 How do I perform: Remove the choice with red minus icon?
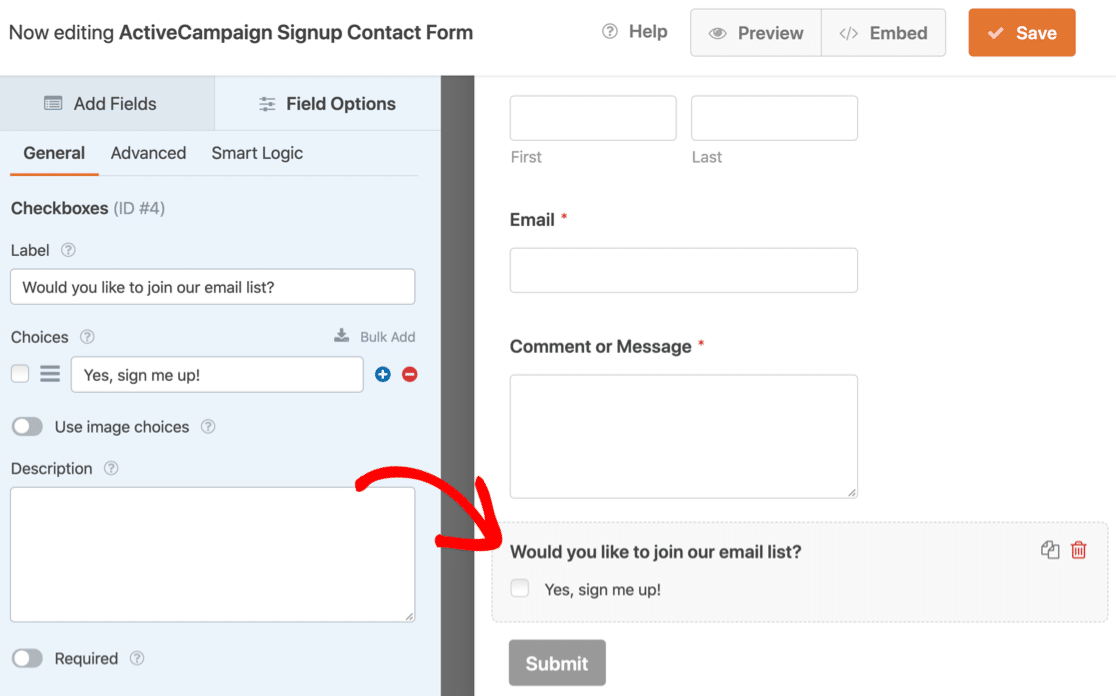409,375
